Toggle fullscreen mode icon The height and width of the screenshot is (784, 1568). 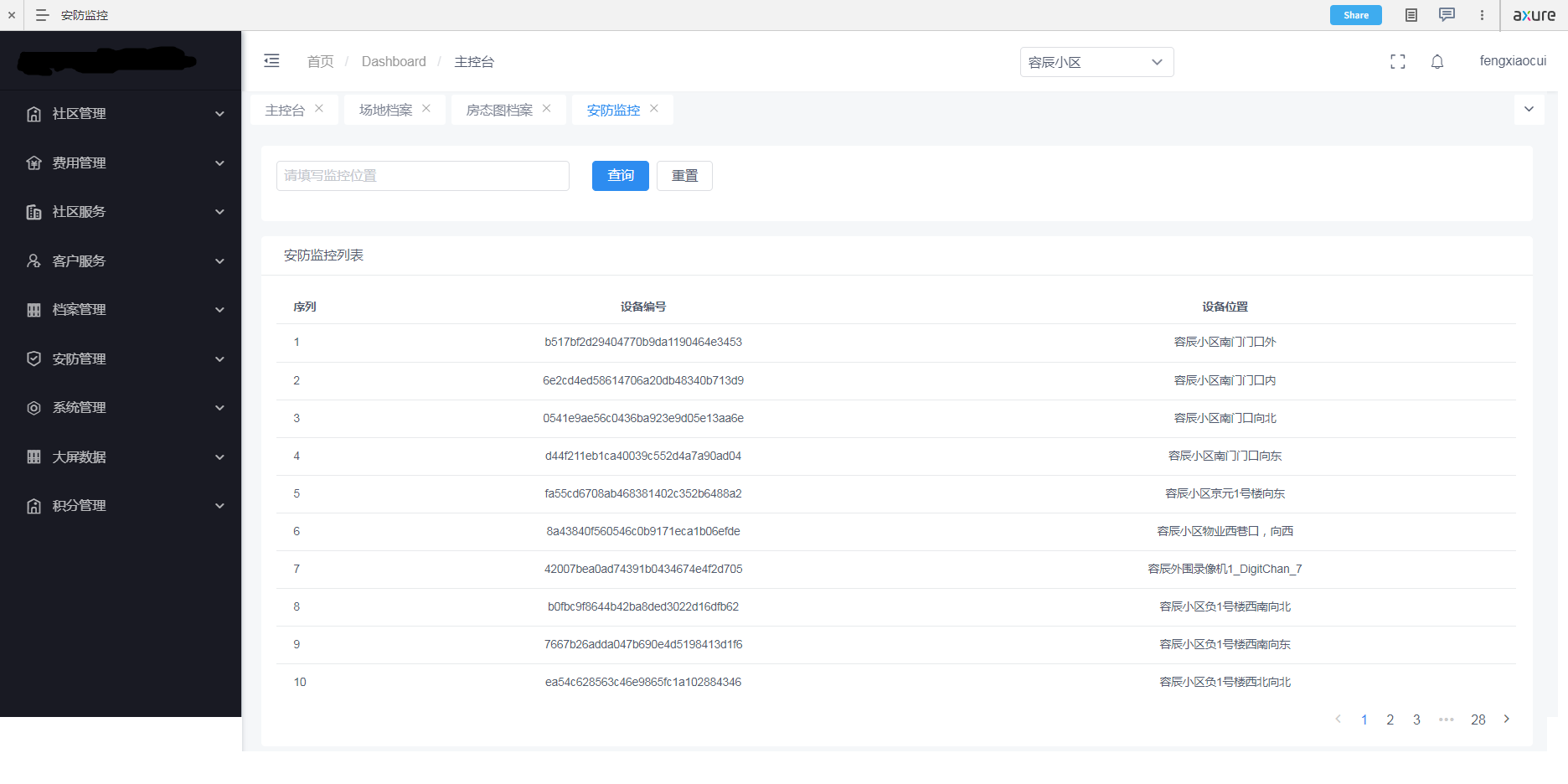(x=1398, y=61)
